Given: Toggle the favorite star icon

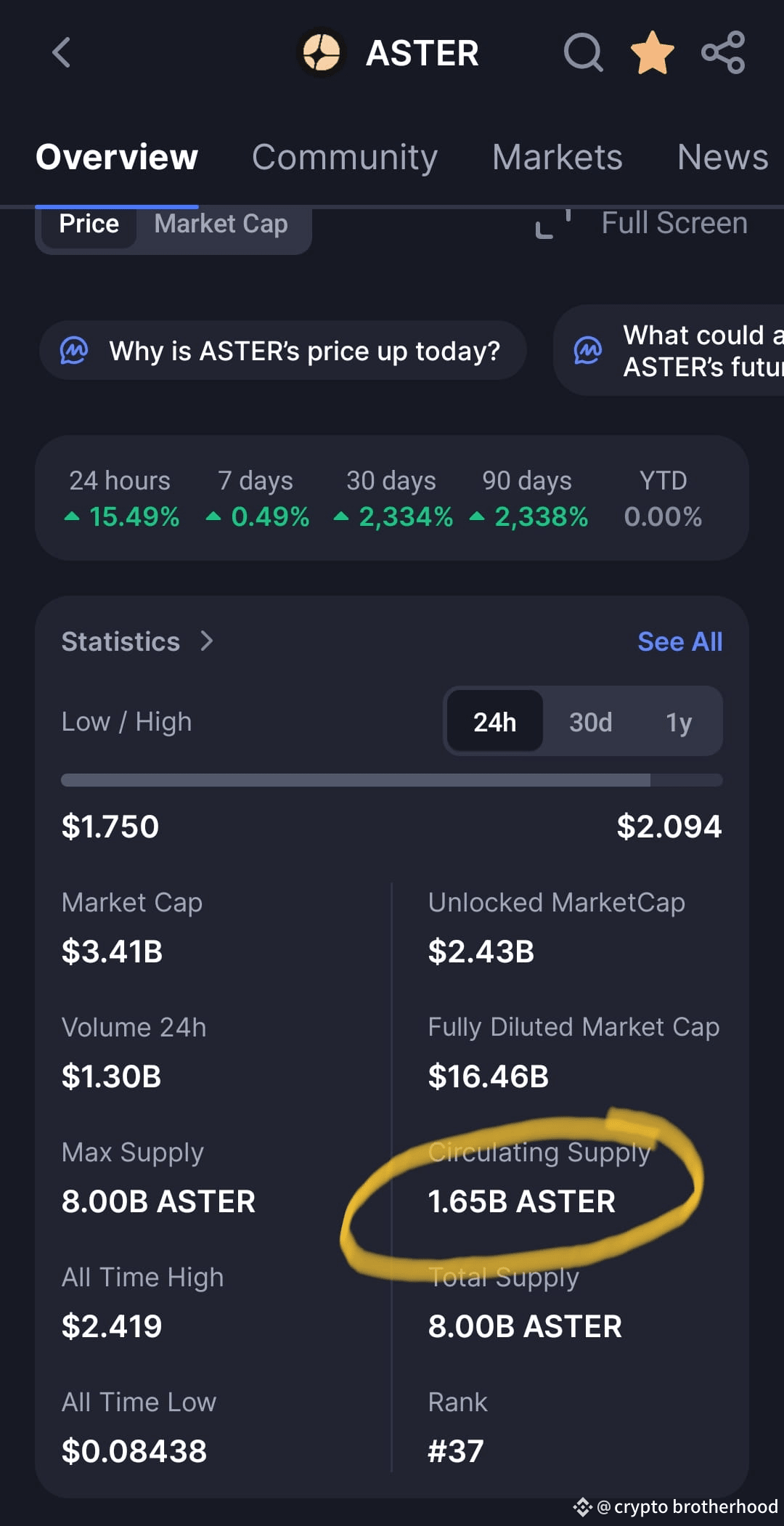Looking at the screenshot, I should coord(653,52).
